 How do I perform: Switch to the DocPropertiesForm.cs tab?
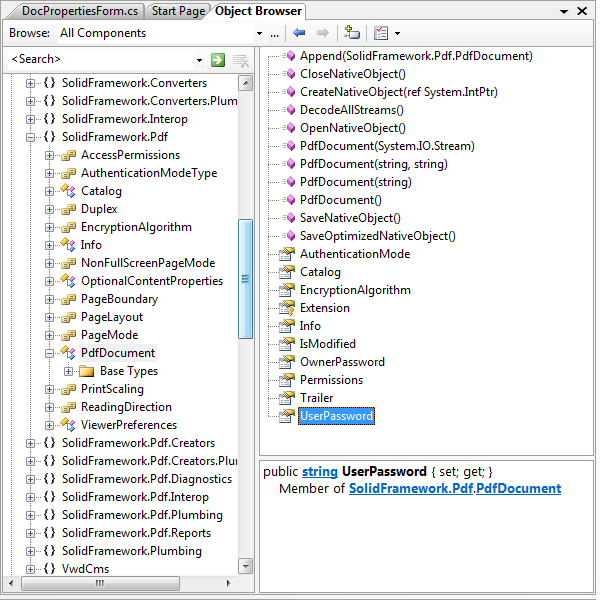click(x=80, y=11)
